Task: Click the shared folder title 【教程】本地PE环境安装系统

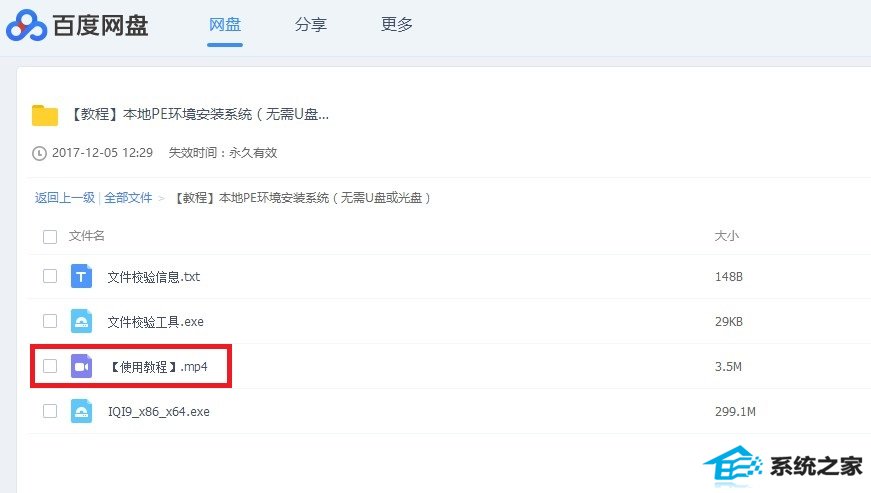Action: click(199, 114)
